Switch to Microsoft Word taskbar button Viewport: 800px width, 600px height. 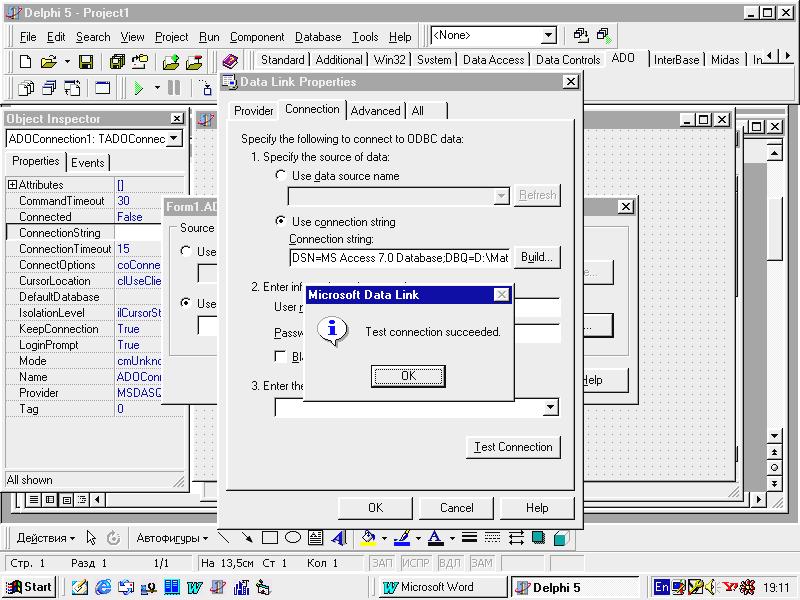pyautogui.click(x=442, y=587)
